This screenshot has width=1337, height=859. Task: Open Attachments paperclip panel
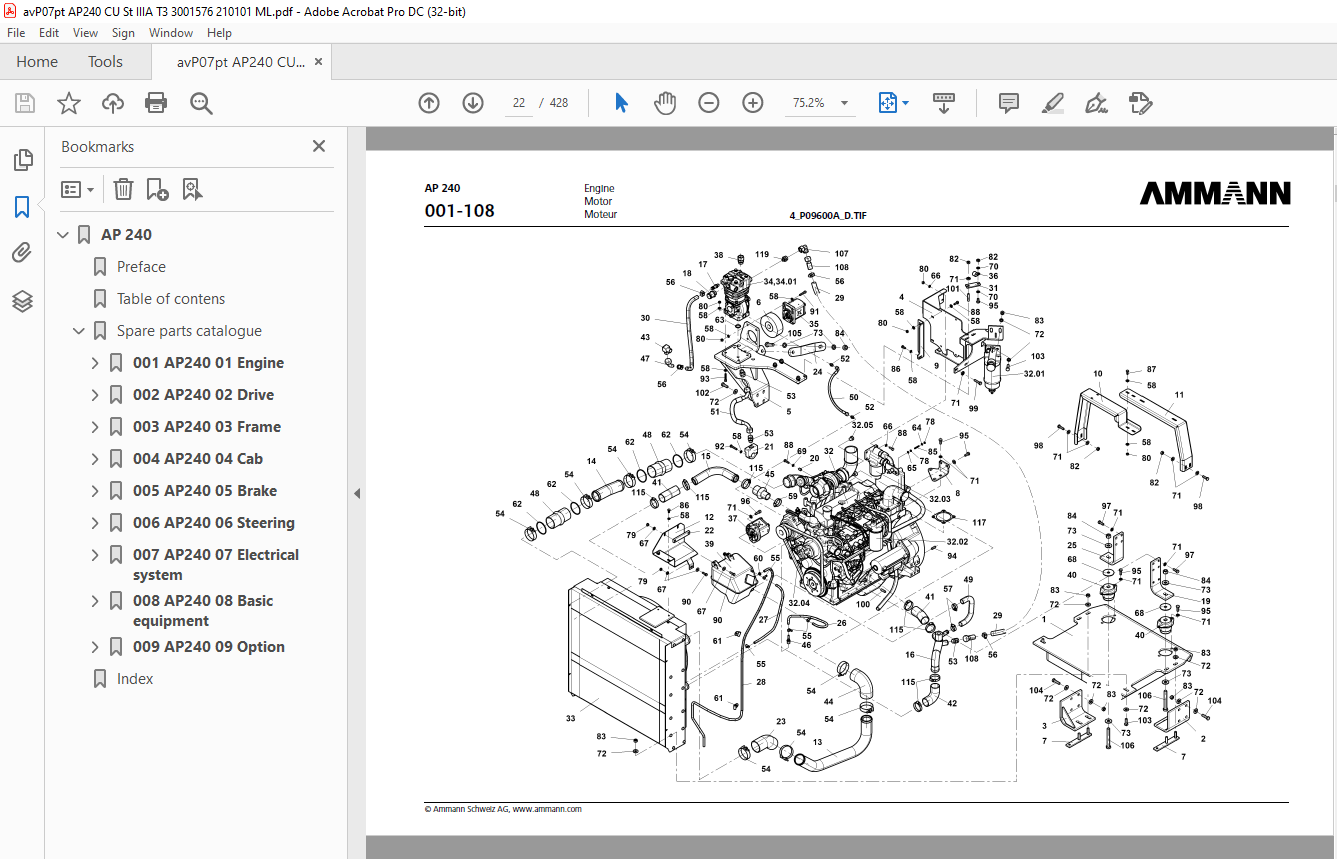22,253
